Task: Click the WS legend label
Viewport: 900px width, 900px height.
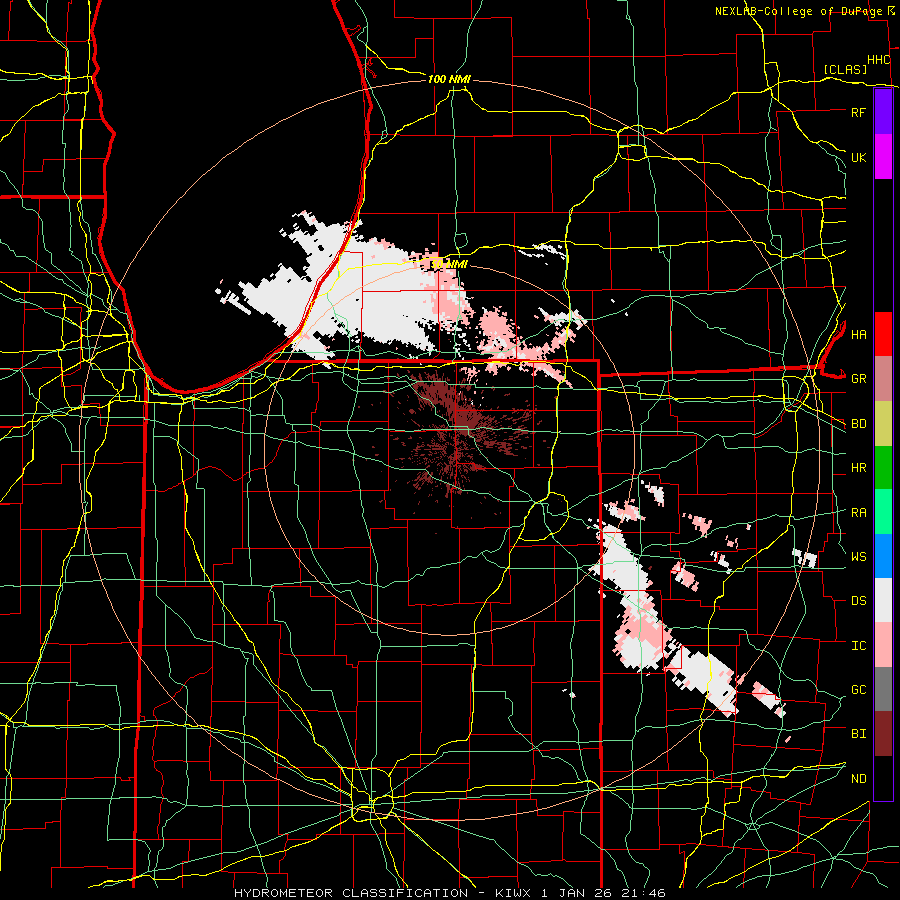Action: (858, 556)
